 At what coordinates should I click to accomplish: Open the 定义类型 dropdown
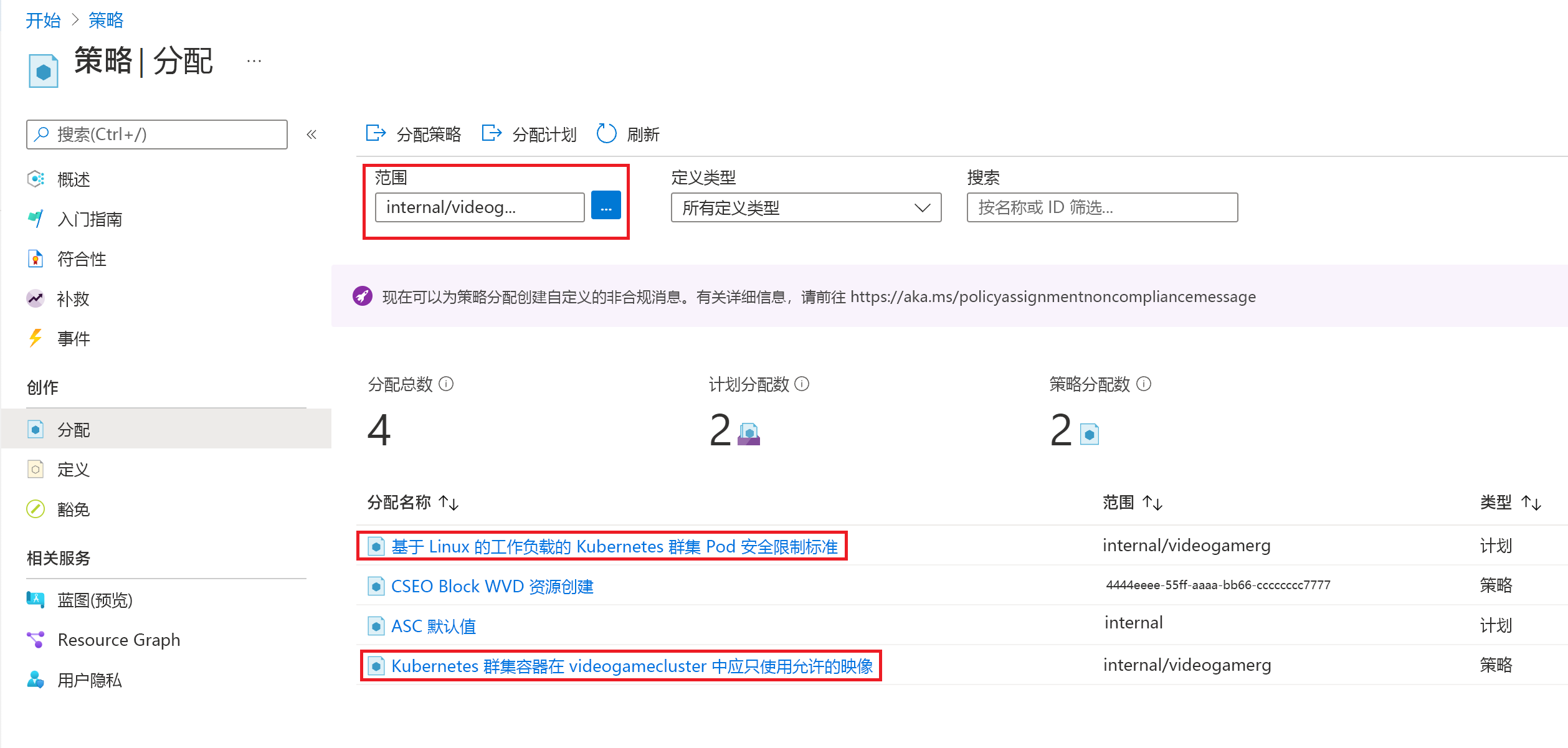806,207
